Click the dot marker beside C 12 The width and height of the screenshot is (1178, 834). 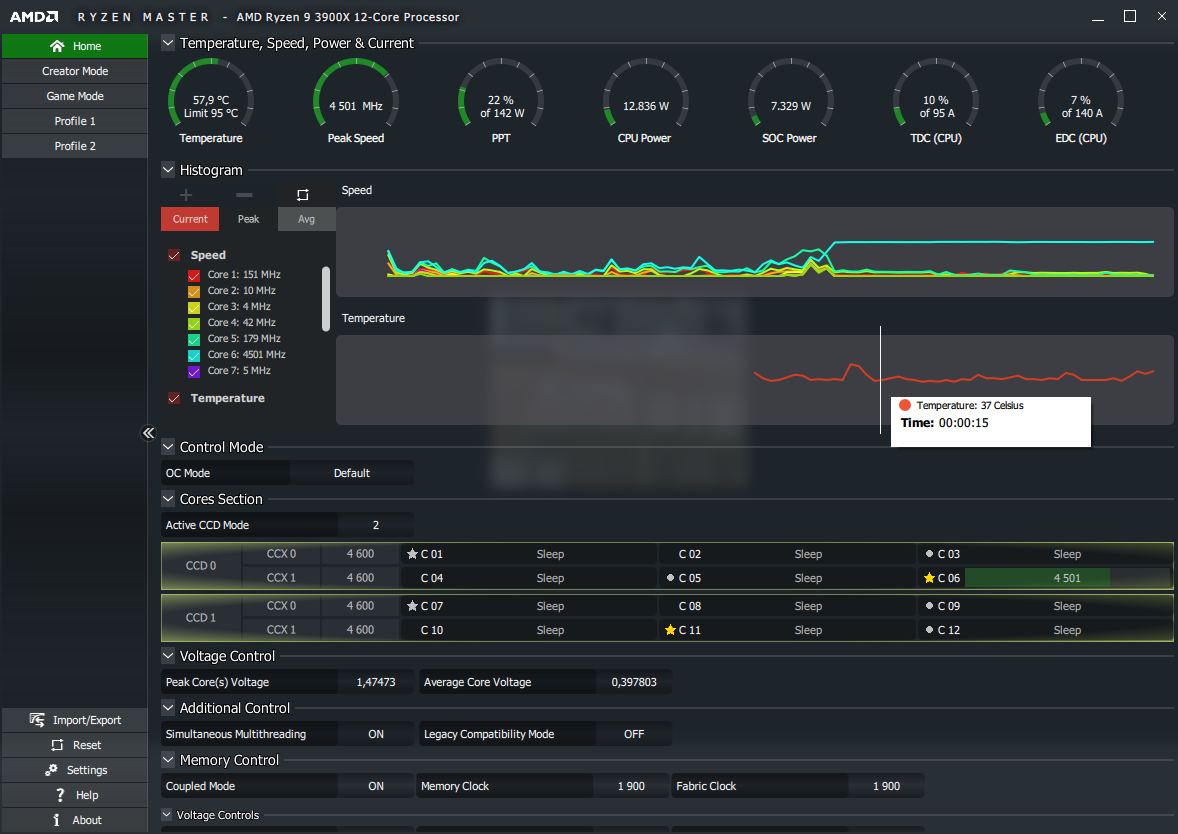tap(929, 630)
